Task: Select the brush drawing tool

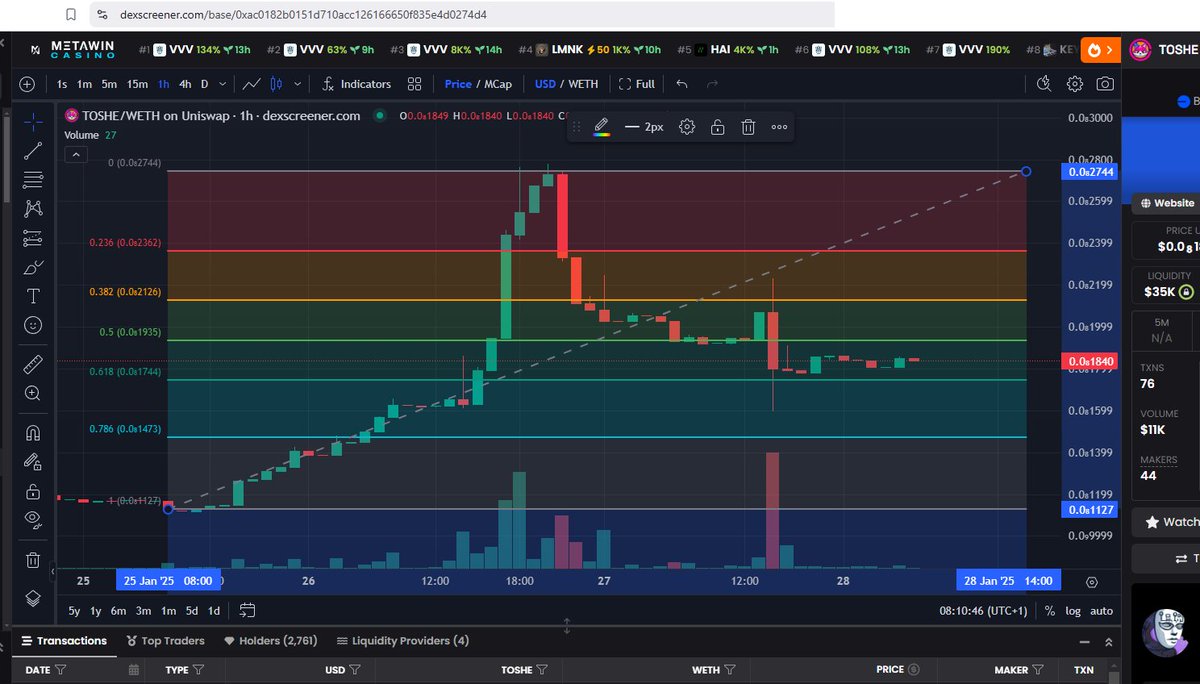Action: click(33, 267)
